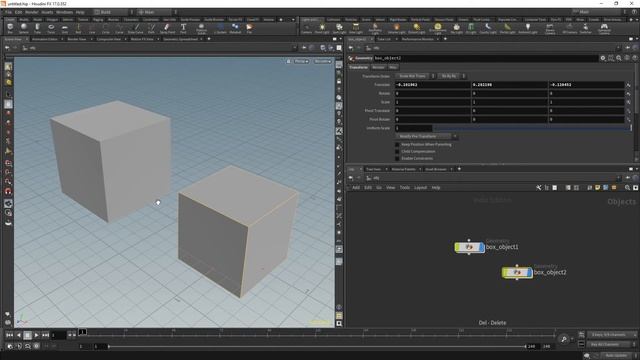This screenshot has width=640, height=360.
Task: Select box_object1 node in network
Action: 469,247
